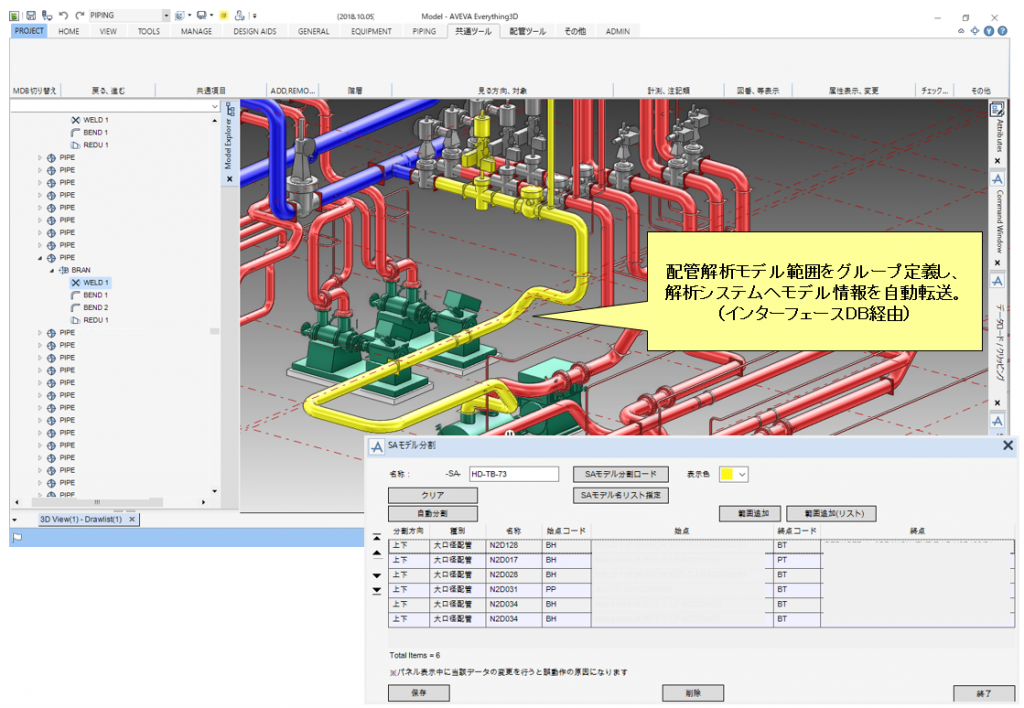
Task: Click the 始点コード column header
Action: pyautogui.click(x=566, y=531)
